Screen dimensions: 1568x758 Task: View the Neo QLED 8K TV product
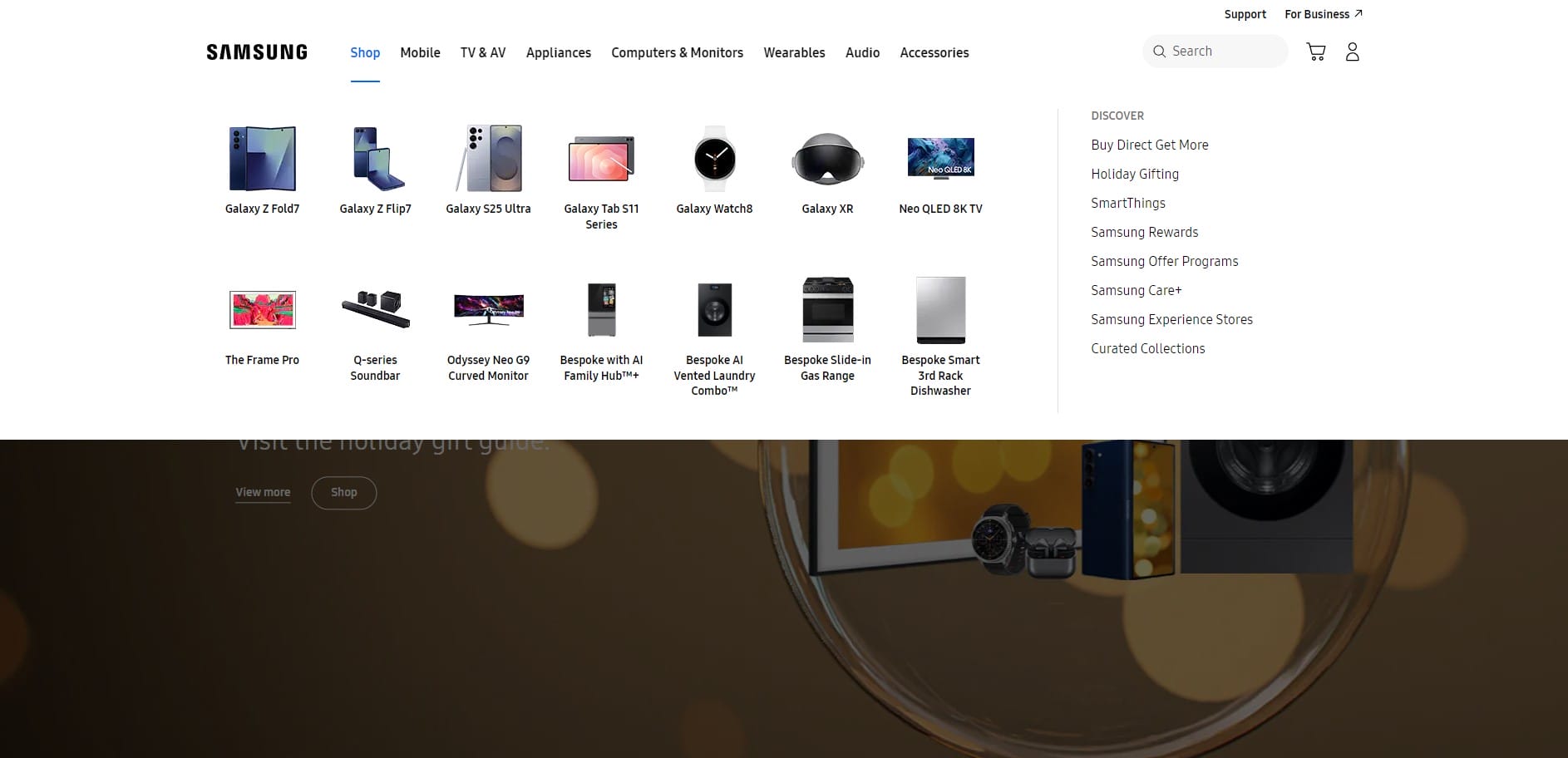pos(940,159)
